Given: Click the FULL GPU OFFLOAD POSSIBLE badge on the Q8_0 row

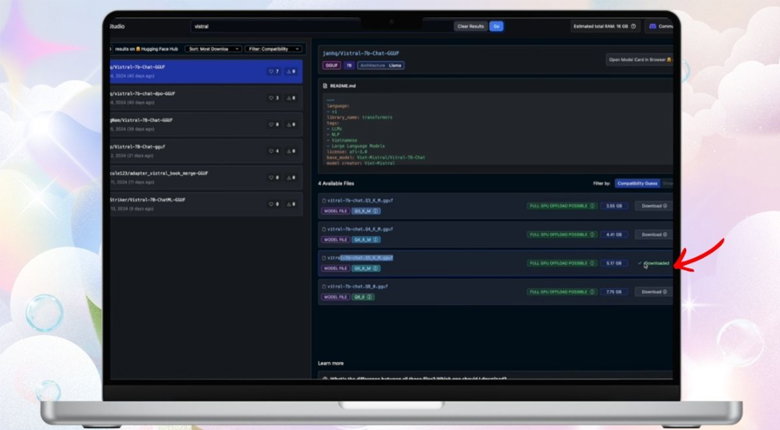Looking at the screenshot, I should tap(562, 292).
